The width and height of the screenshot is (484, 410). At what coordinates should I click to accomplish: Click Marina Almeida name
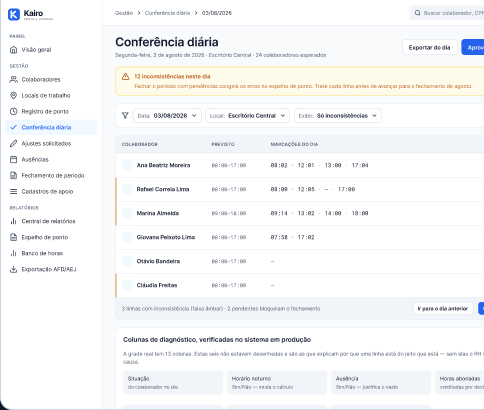pyautogui.click(x=158, y=213)
